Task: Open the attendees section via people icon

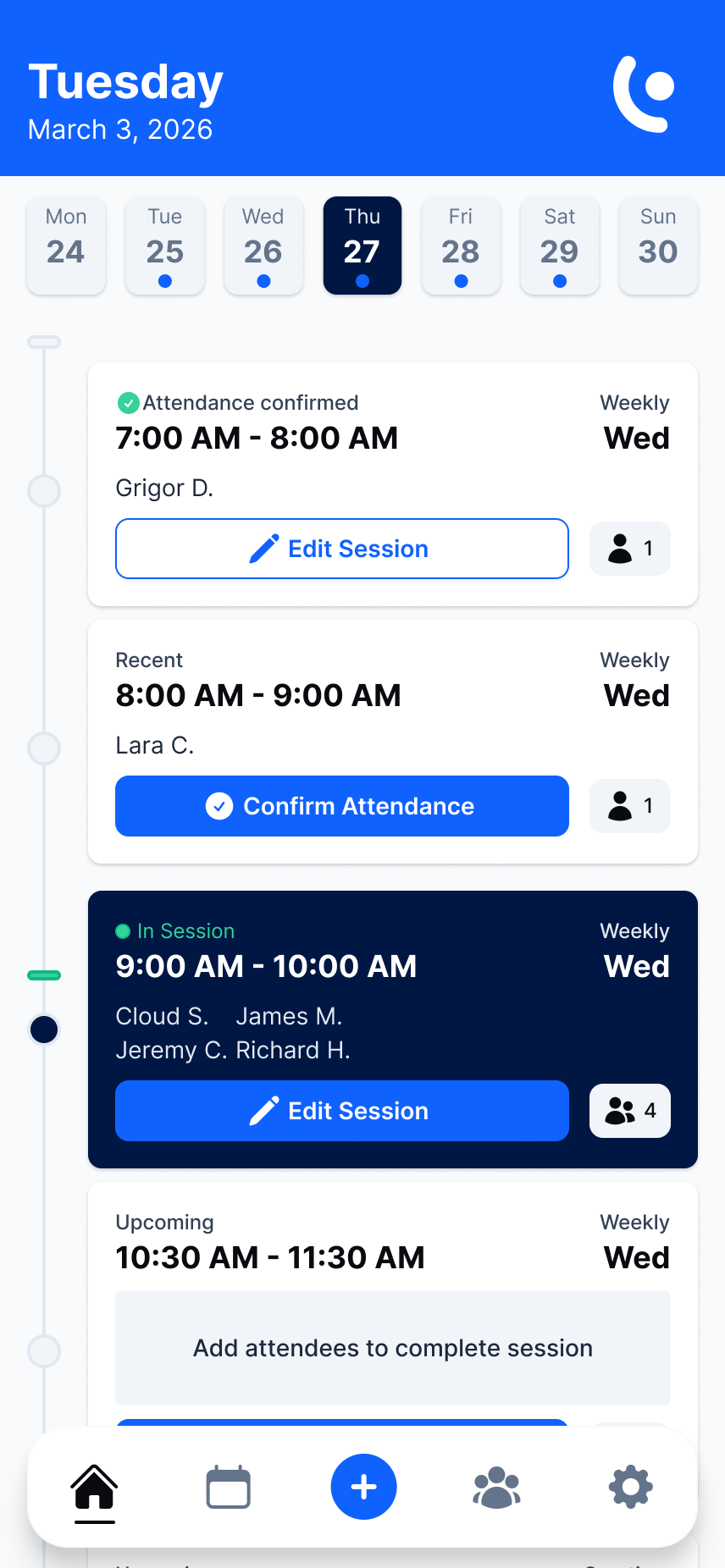Action: 496,1487
